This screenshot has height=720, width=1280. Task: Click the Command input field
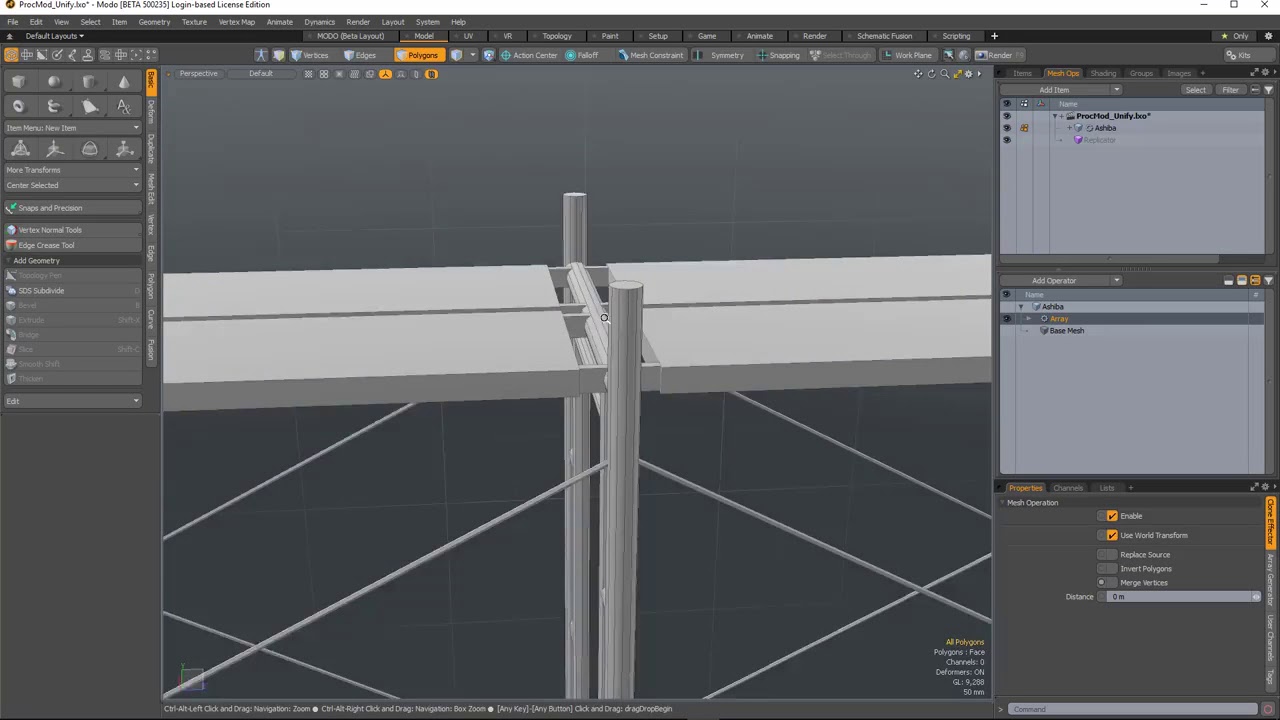click(x=1130, y=709)
